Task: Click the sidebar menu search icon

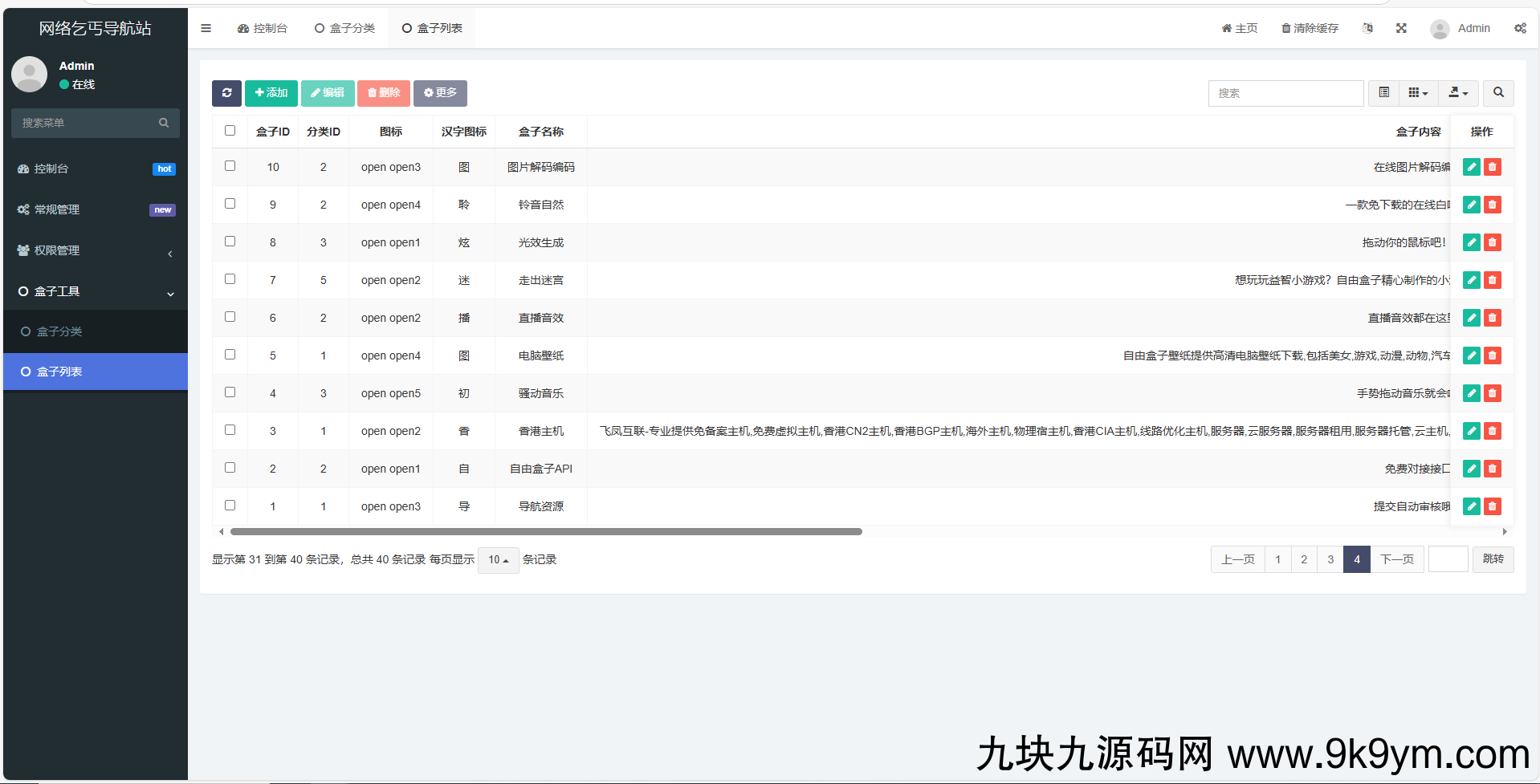Action: pyautogui.click(x=164, y=123)
